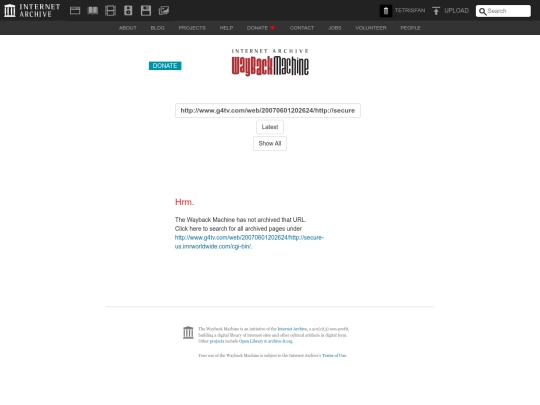Click the upload arrow icon

click(x=436, y=11)
